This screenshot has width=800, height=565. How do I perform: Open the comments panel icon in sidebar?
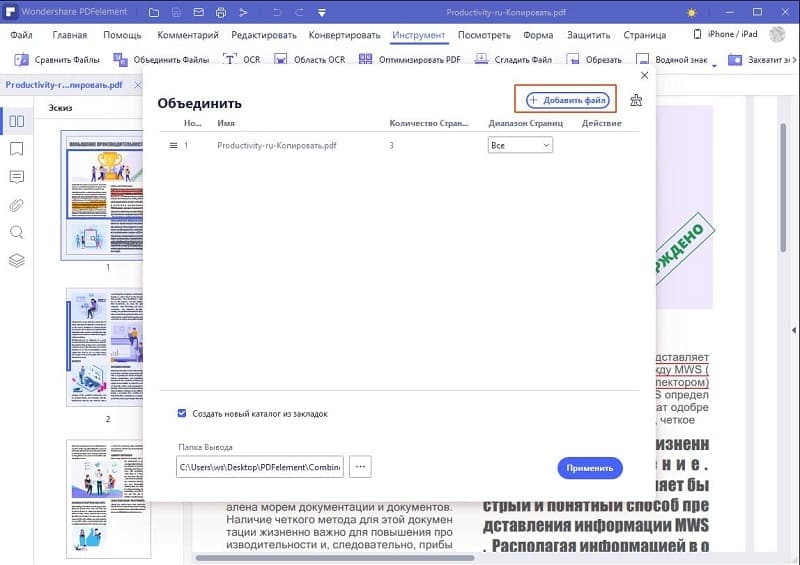click(16, 177)
